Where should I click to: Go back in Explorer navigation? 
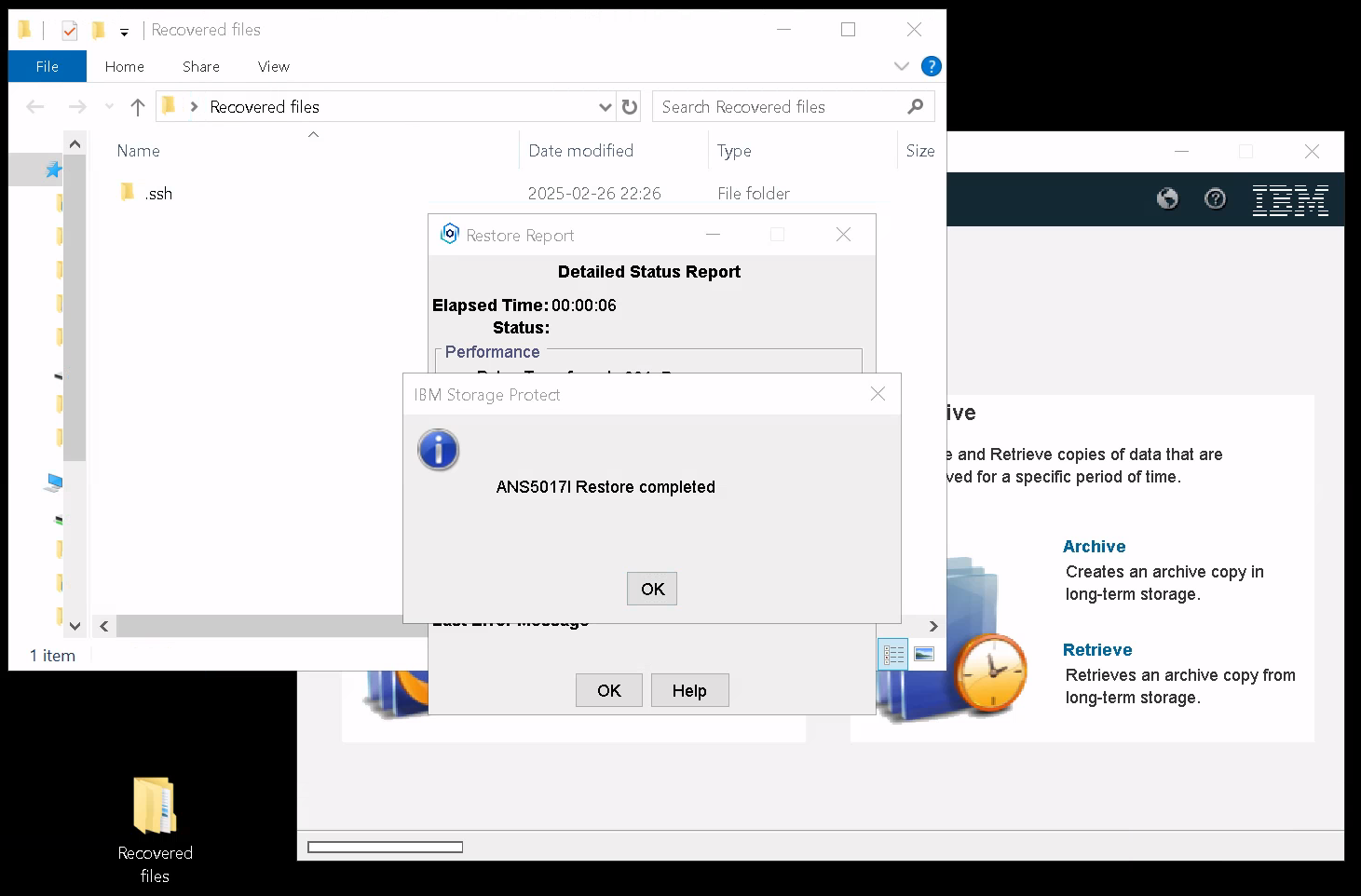coord(35,107)
